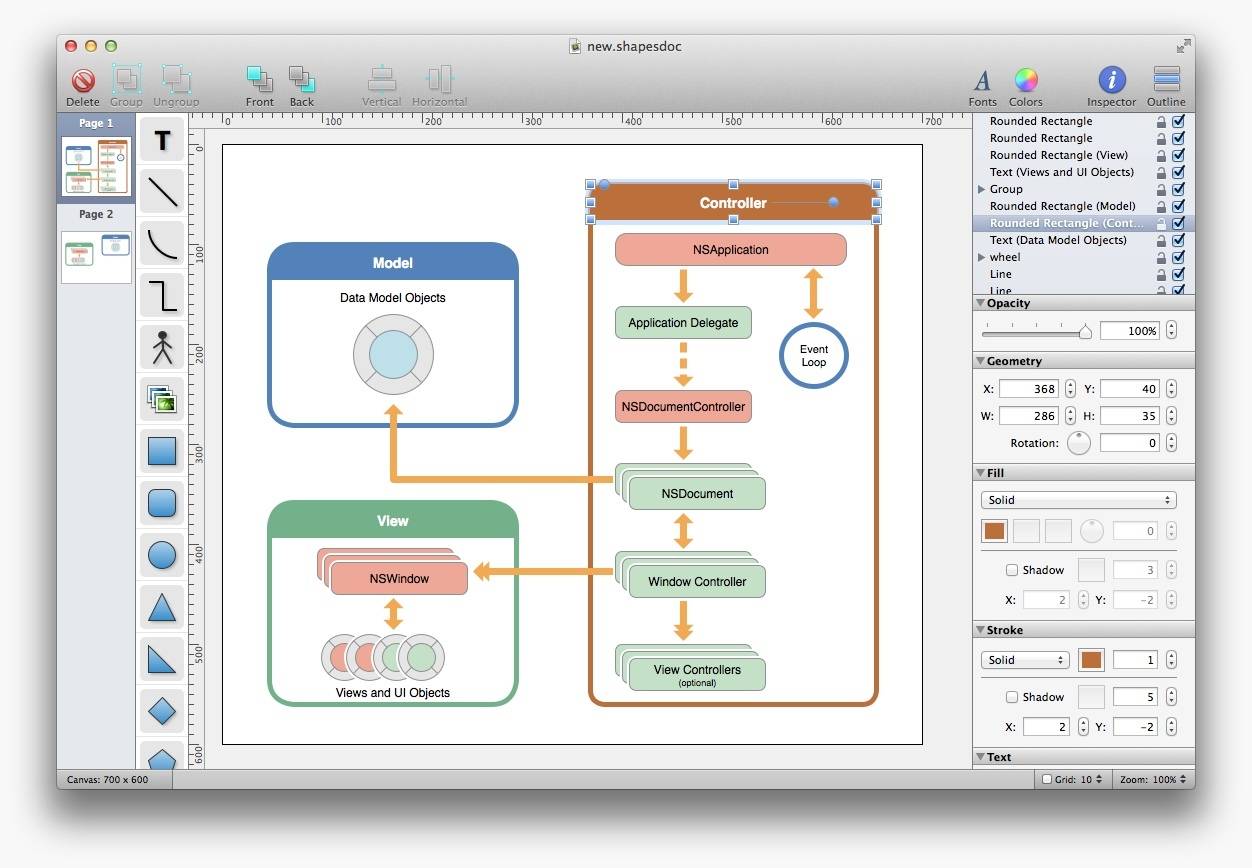Toggle visibility checkbox for wheel row
Viewport: 1252px width, 868px height.
1179,257
